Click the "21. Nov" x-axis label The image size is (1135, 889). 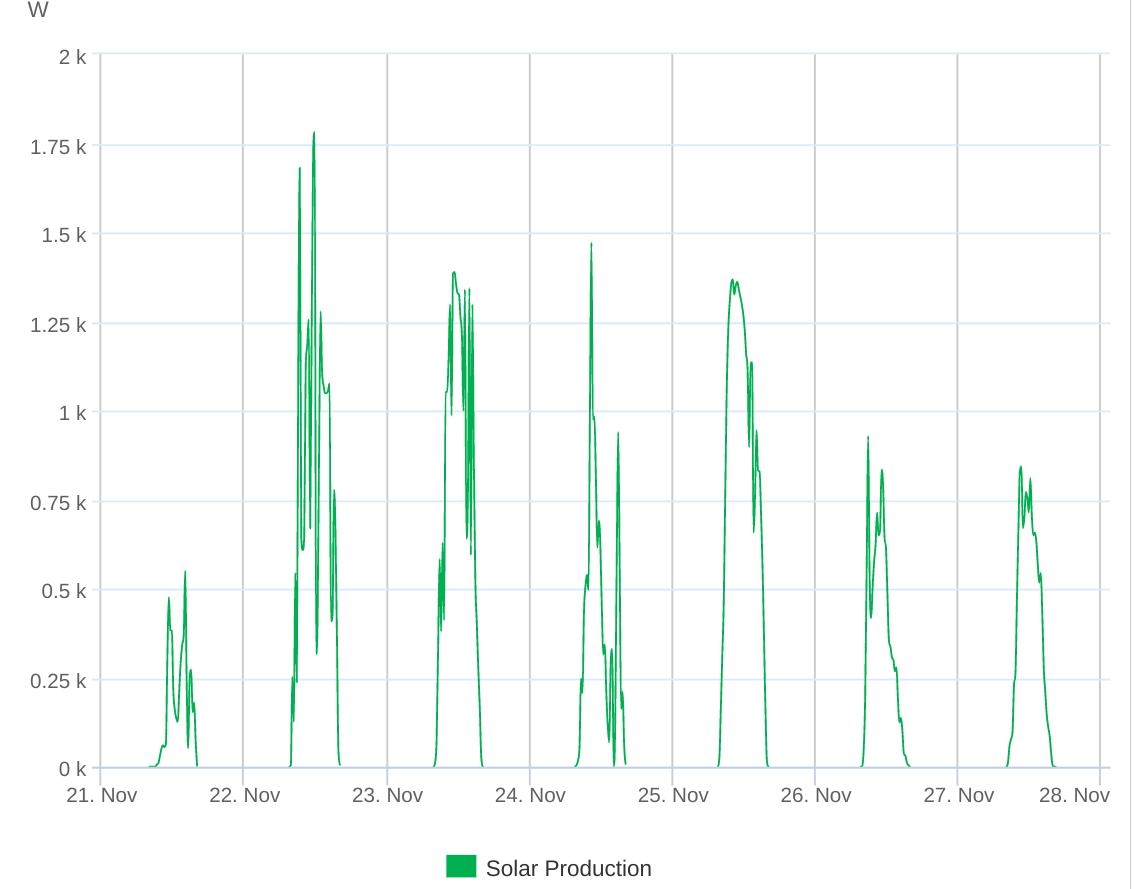103,796
